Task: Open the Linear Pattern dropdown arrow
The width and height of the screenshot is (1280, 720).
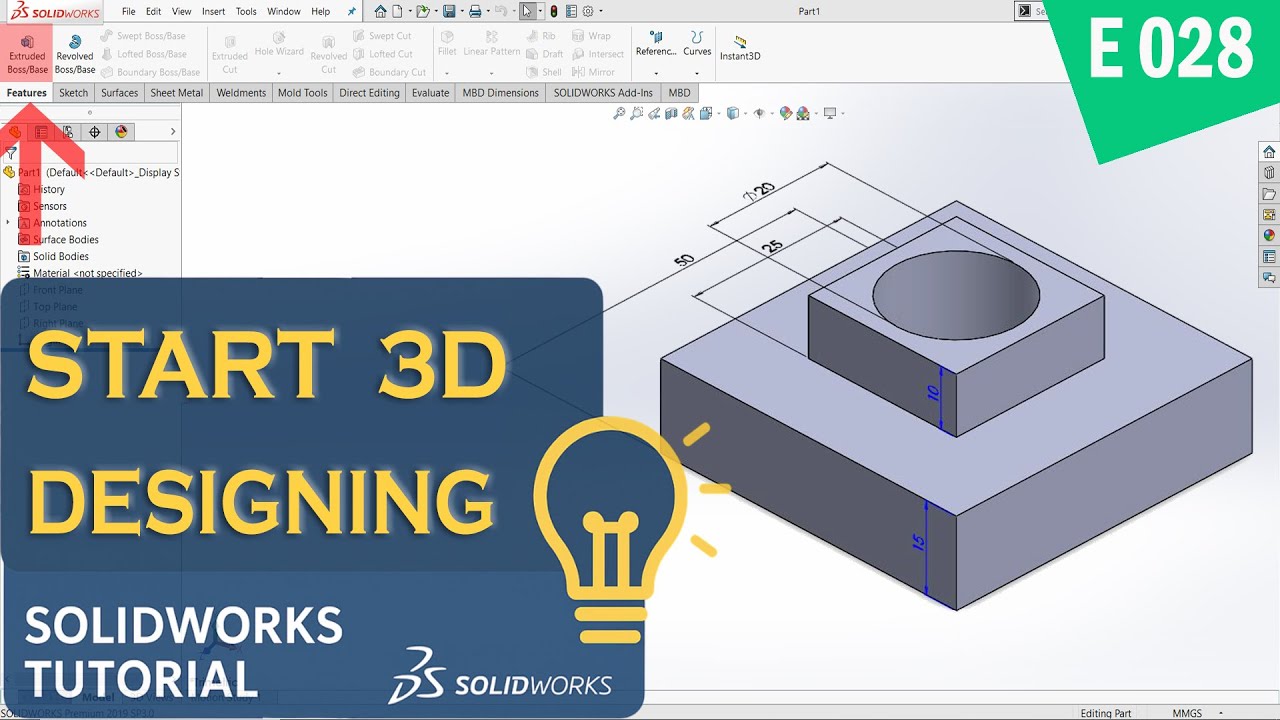Action: pyautogui.click(x=491, y=73)
